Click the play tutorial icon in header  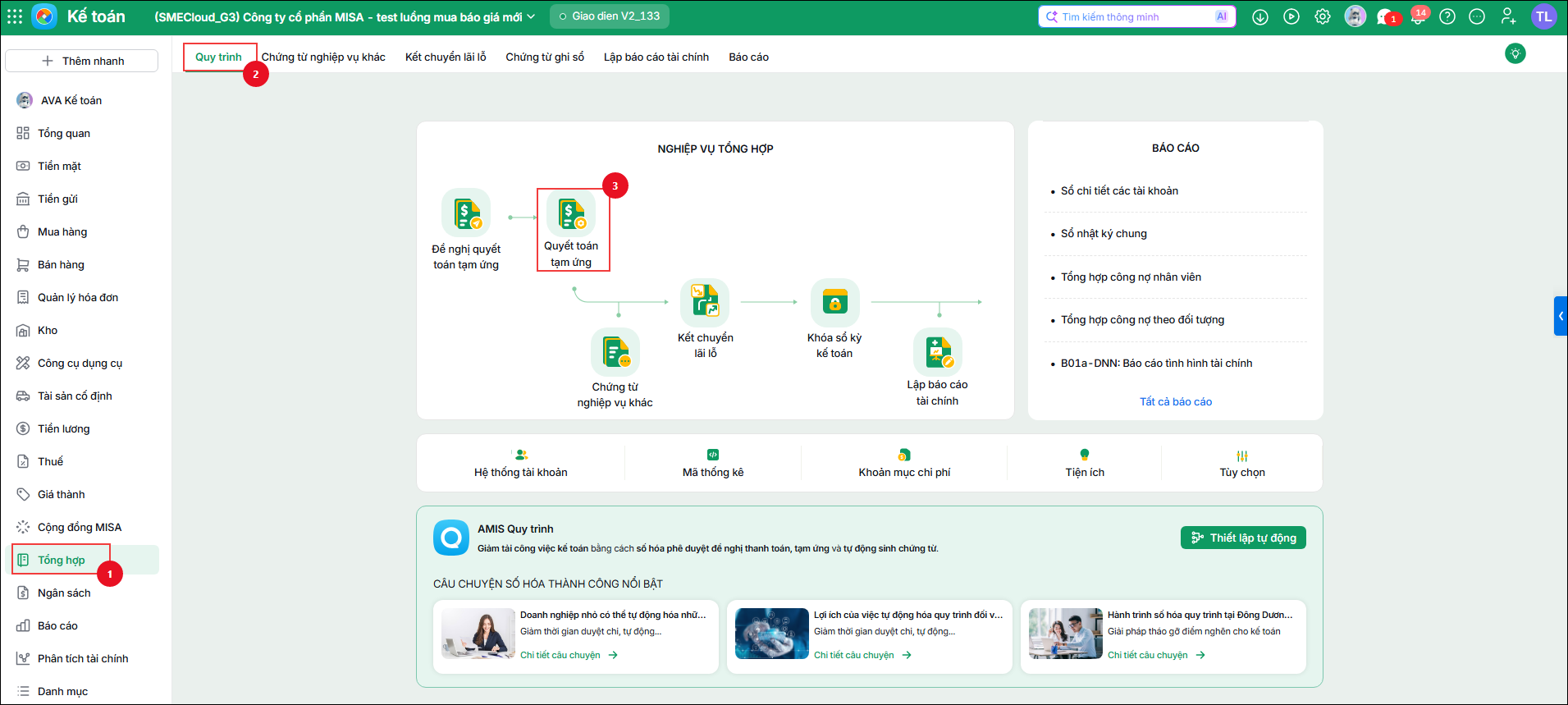point(1291,16)
